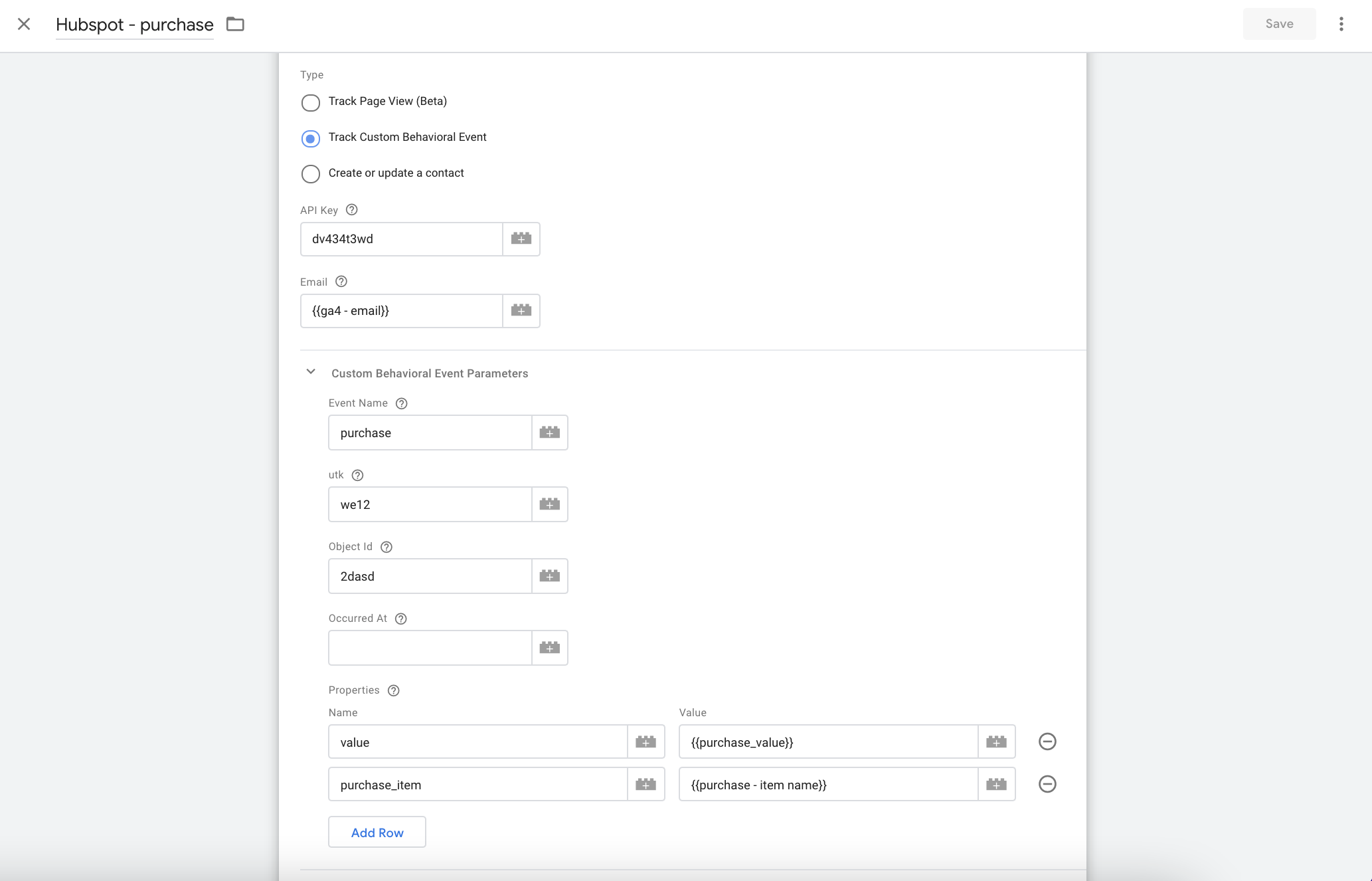Select the Track Page View (Beta) radio

coord(311,102)
